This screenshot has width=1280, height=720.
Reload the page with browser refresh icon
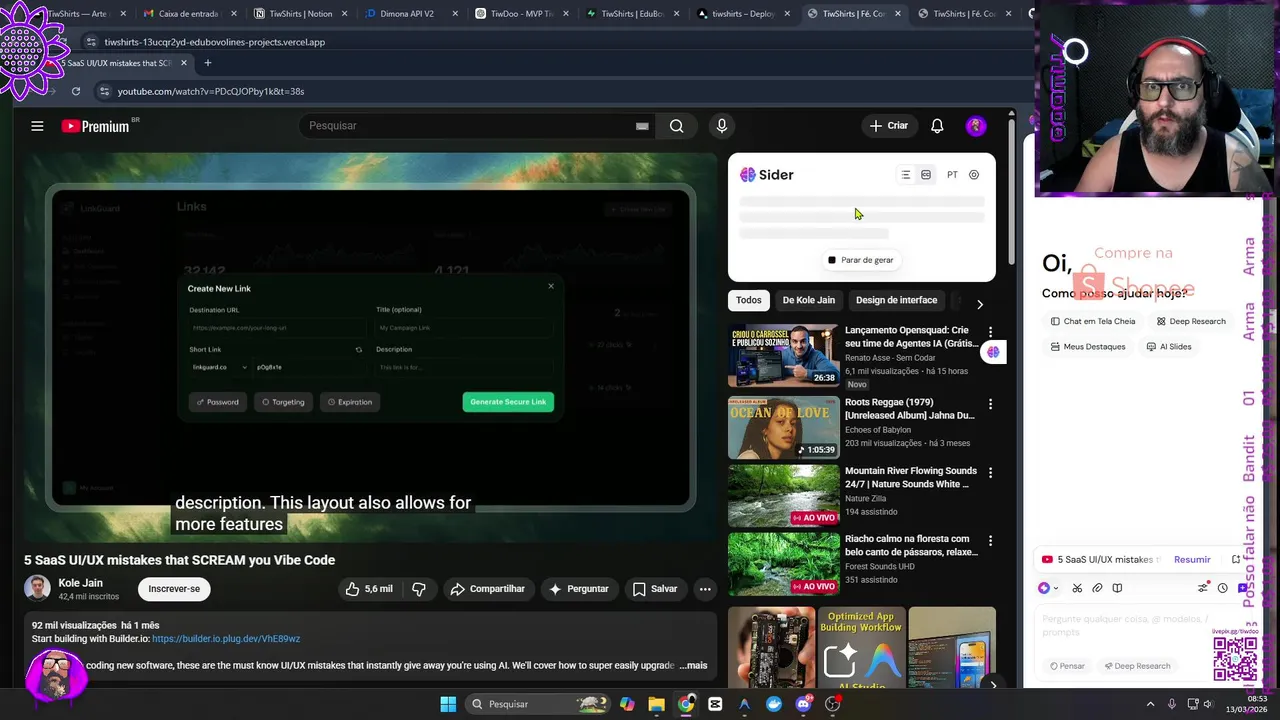[76, 91]
